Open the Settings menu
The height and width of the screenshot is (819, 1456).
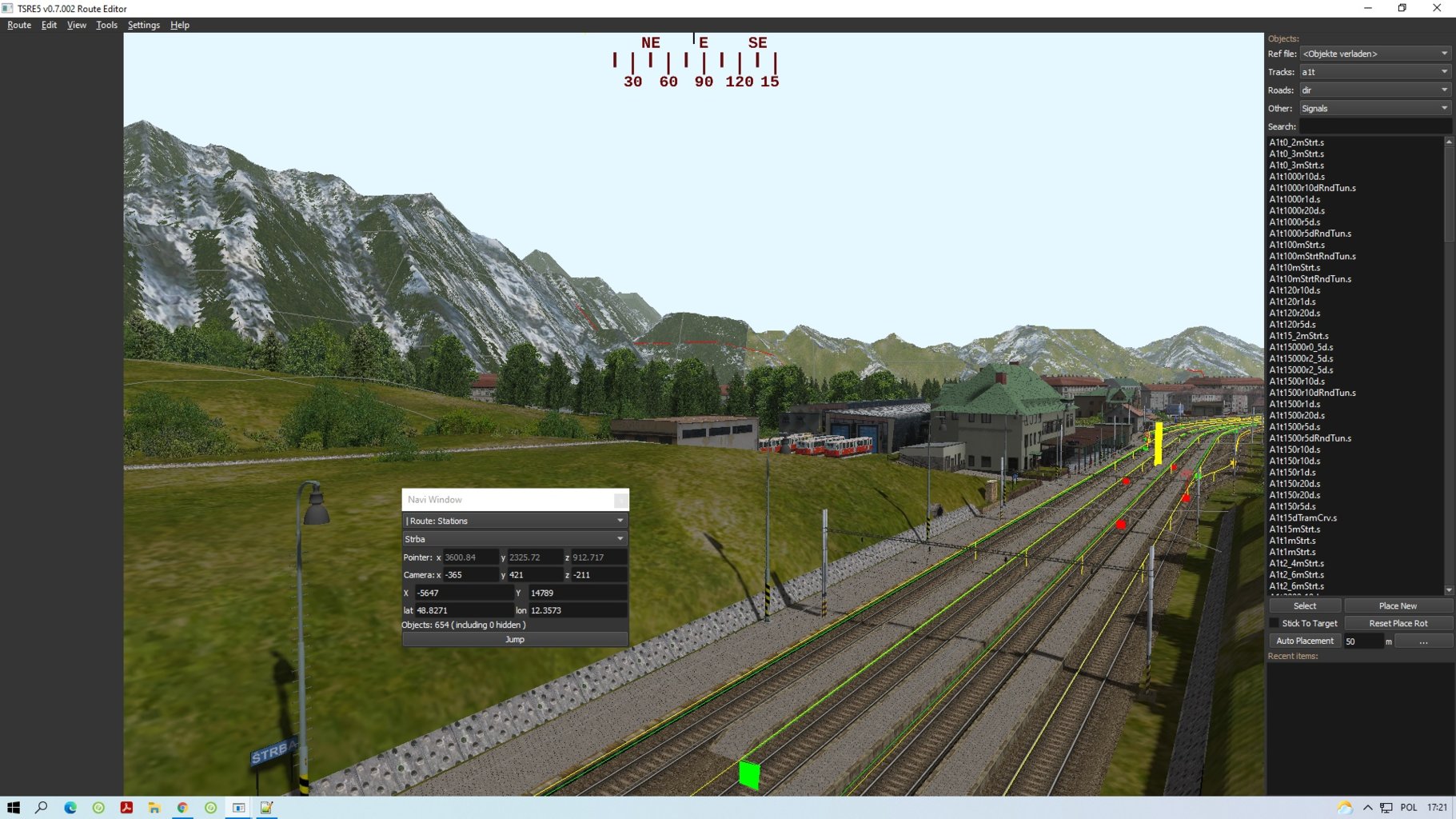(x=143, y=25)
